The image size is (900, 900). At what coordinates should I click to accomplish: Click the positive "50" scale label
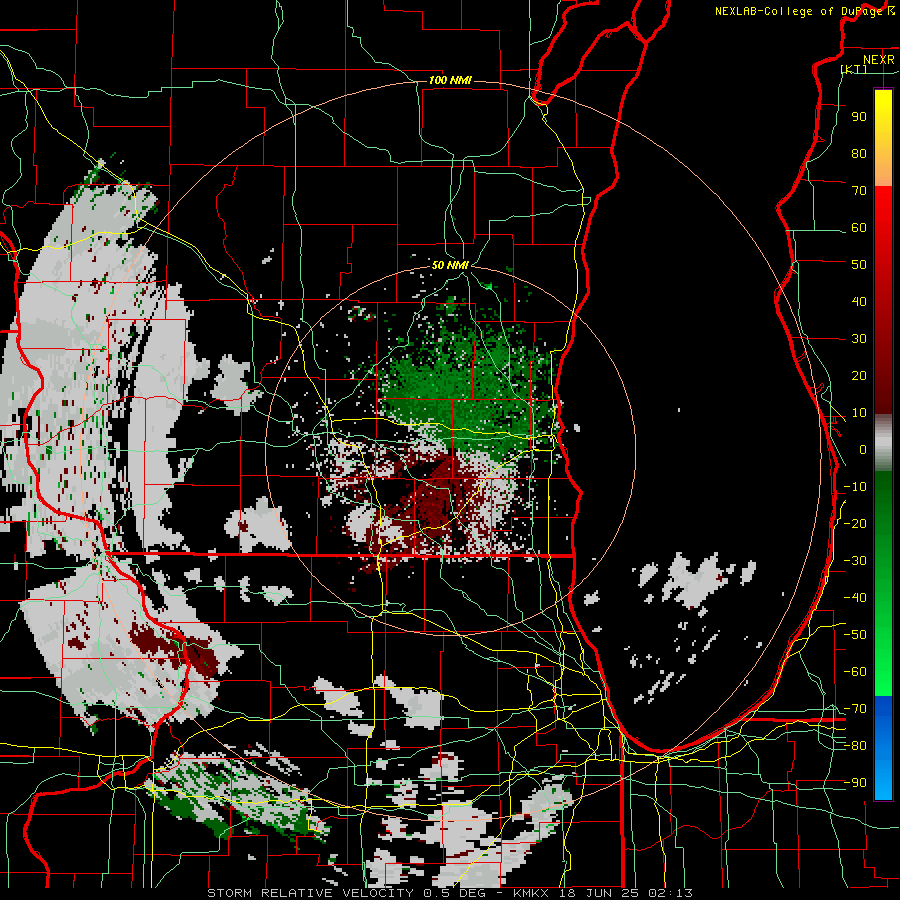tap(859, 265)
